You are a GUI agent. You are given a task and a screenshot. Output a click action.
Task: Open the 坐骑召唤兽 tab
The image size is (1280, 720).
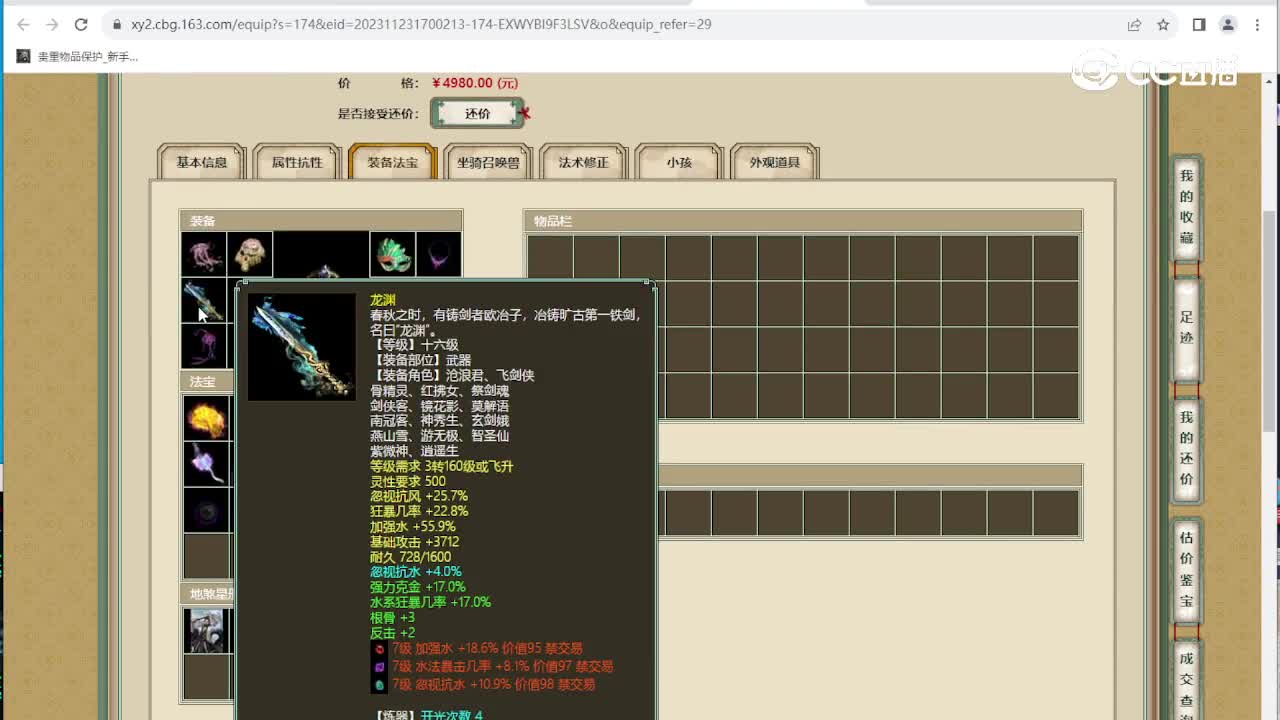click(488, 162)
